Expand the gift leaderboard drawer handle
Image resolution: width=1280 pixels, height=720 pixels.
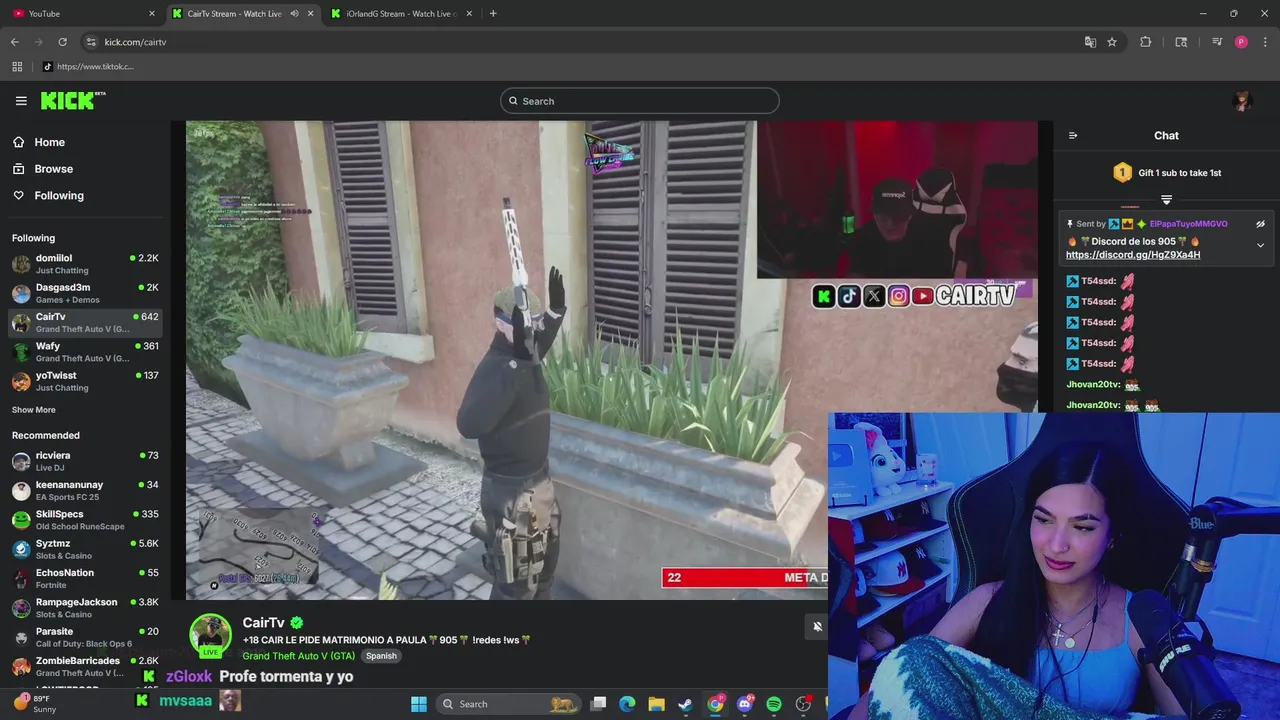click(1166, 200)
